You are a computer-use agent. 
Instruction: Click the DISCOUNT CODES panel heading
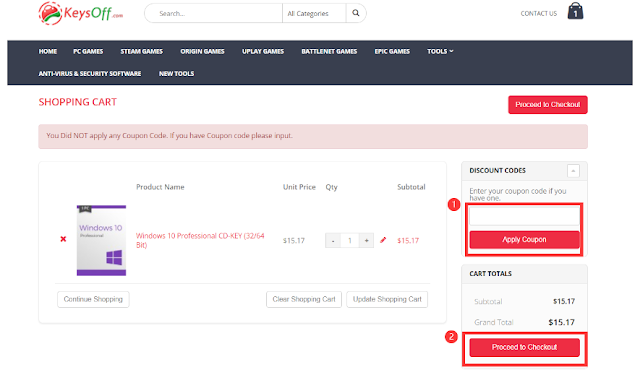(498, 171)
